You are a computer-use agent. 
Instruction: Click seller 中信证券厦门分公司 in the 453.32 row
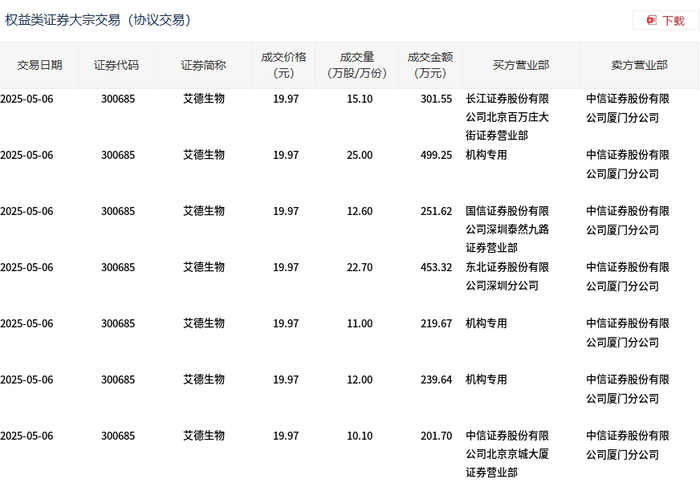click(x=628, y=277)
